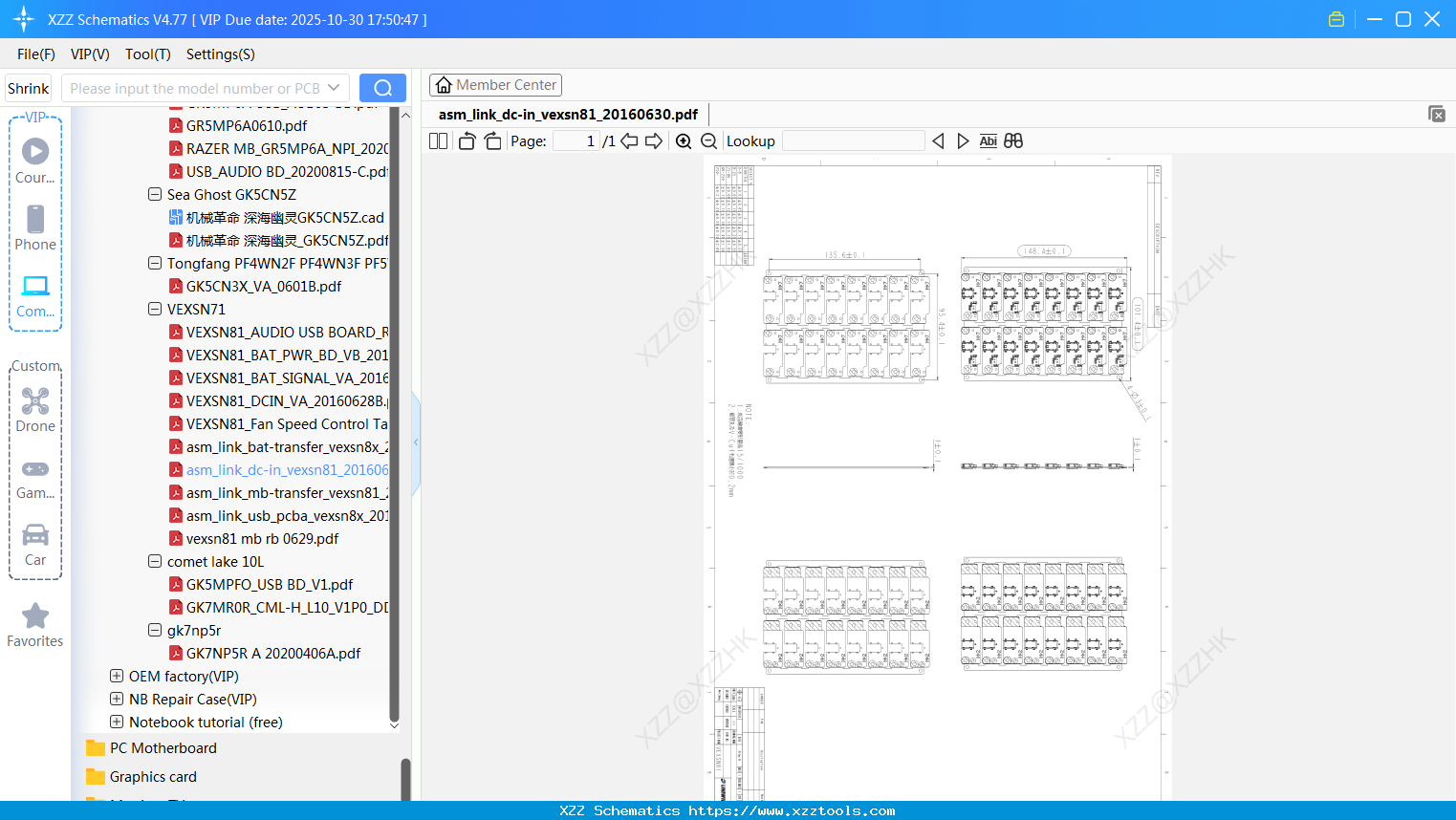
Task: Click the blue search button
Action: click(382, 88)
